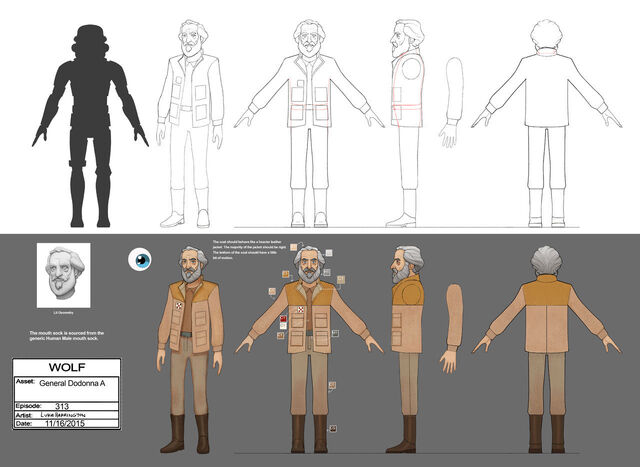Click the WOLF title in the info box
This screenshot has width=640, height=467.
67,367
